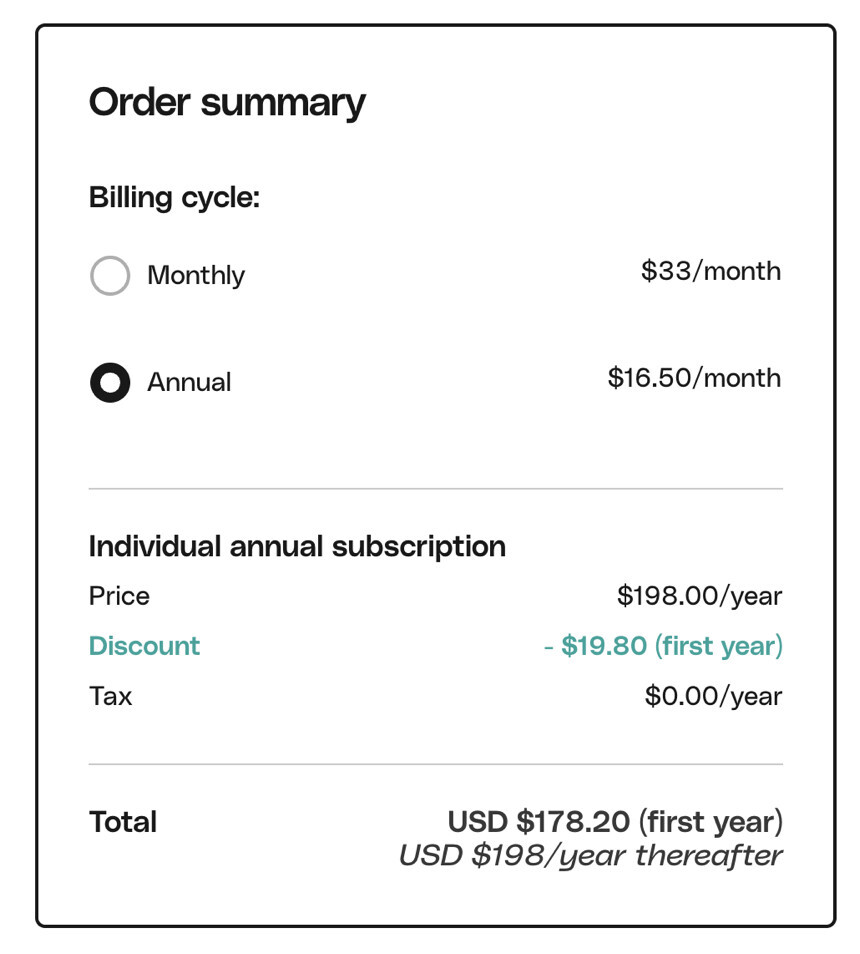Click the $16.50/month price text

(694, 378)
